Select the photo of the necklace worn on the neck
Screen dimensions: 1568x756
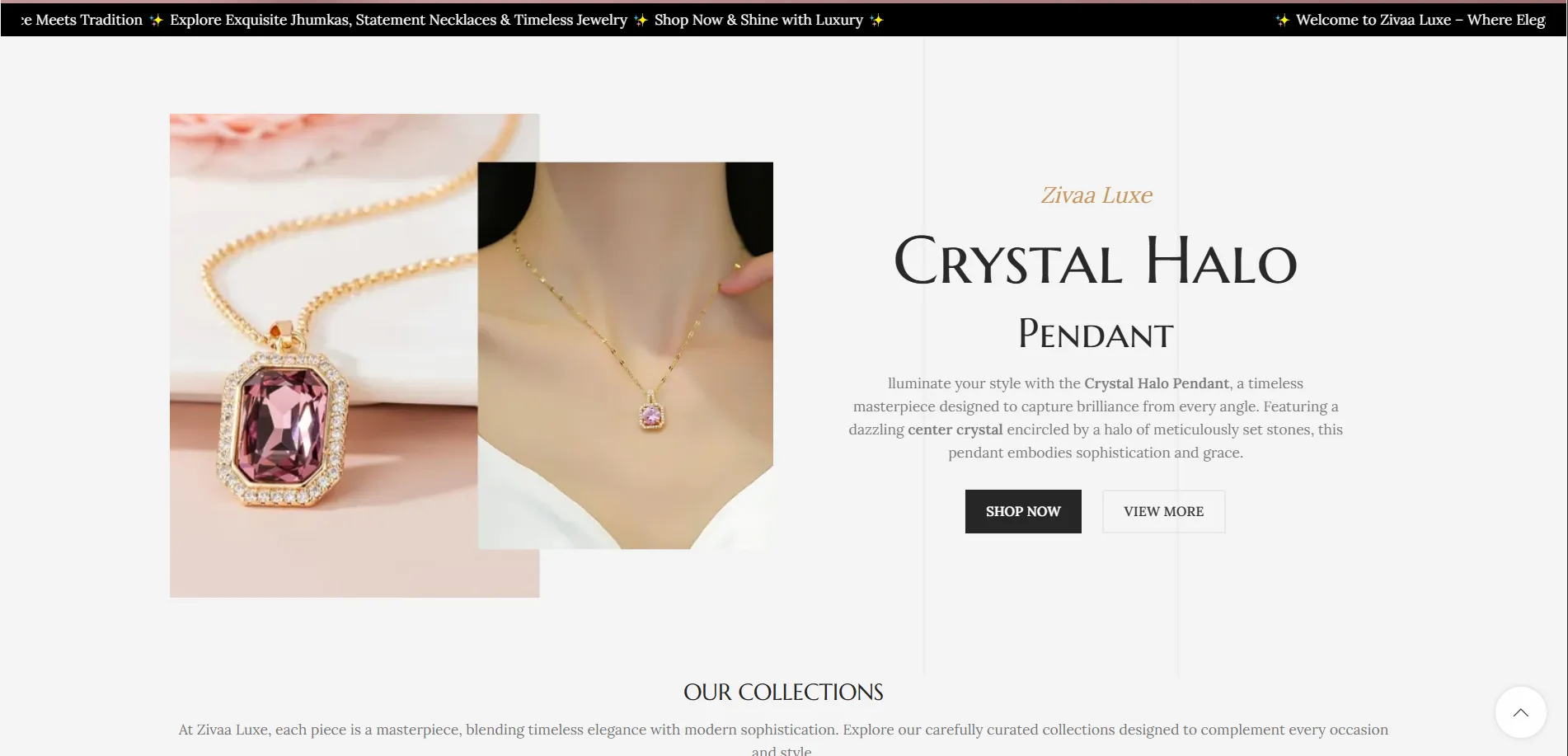click(626, 355)
